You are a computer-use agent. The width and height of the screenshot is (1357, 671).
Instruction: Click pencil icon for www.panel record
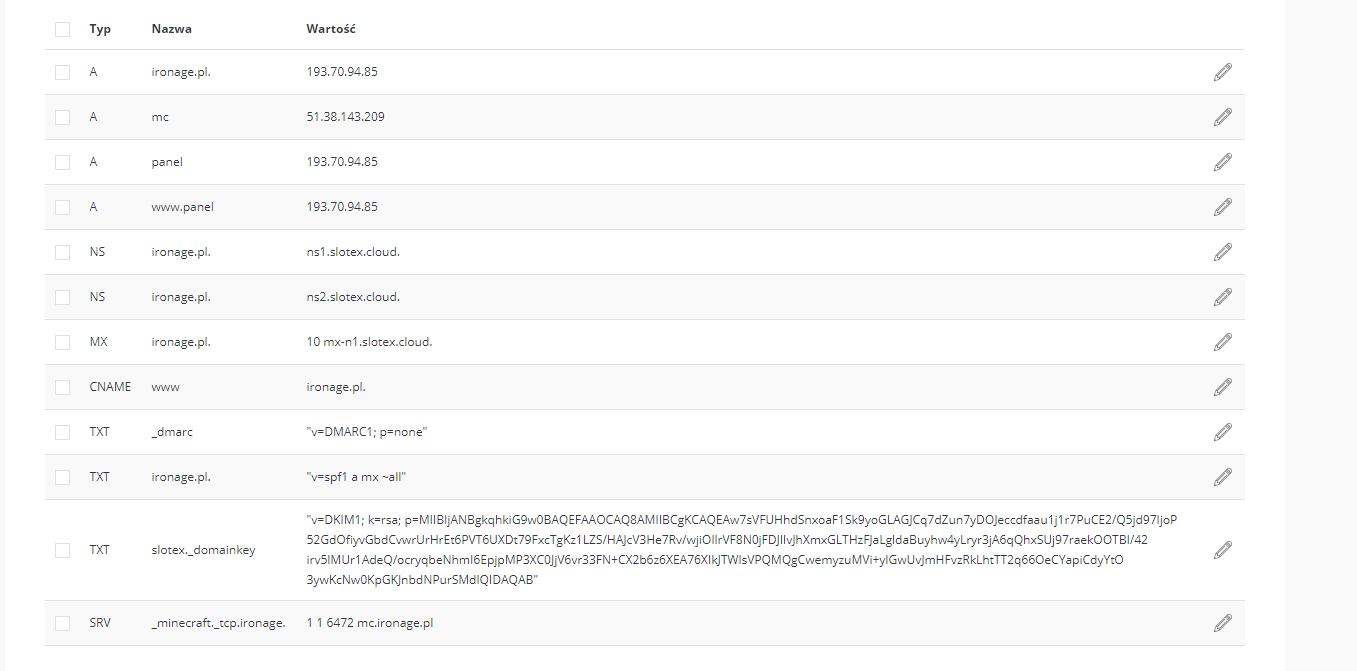coord(1222,207)
